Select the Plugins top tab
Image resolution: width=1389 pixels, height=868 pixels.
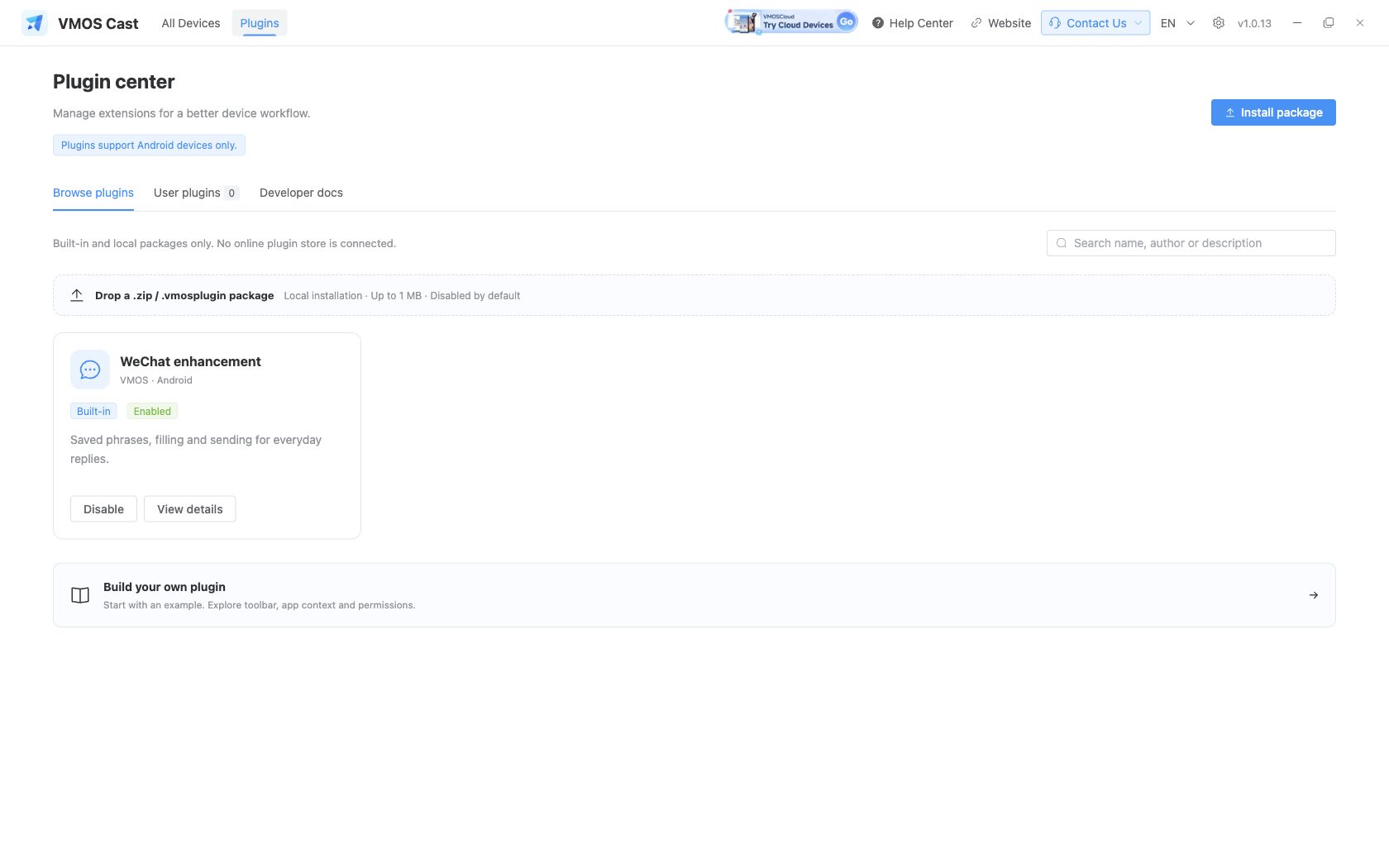click(x=260, y=23)
